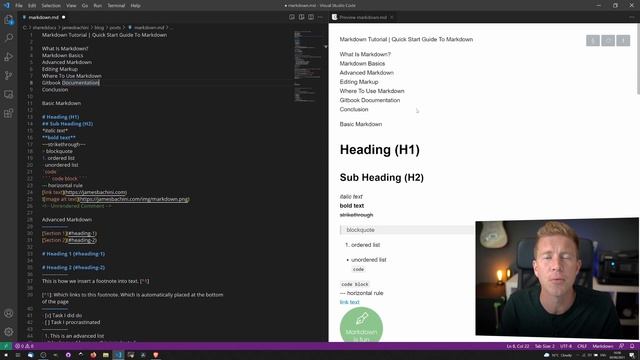Click the '[Section 1](#heading-1)' line in the editor
This screenshot has width=640, height=360.
pos(69,233)
